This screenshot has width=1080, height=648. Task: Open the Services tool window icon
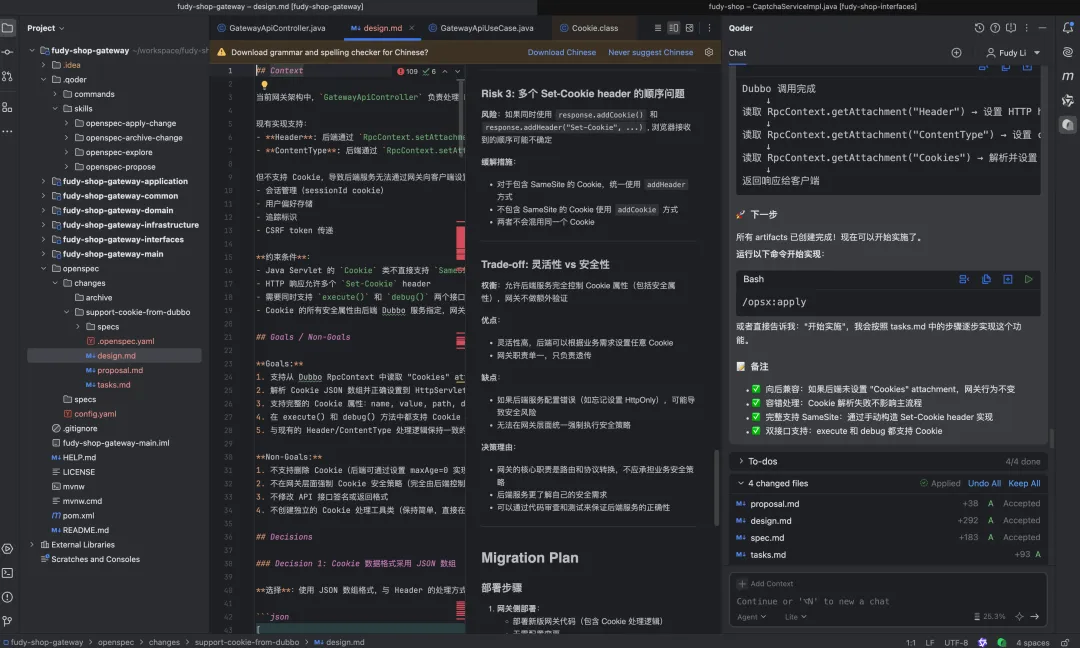8,549
